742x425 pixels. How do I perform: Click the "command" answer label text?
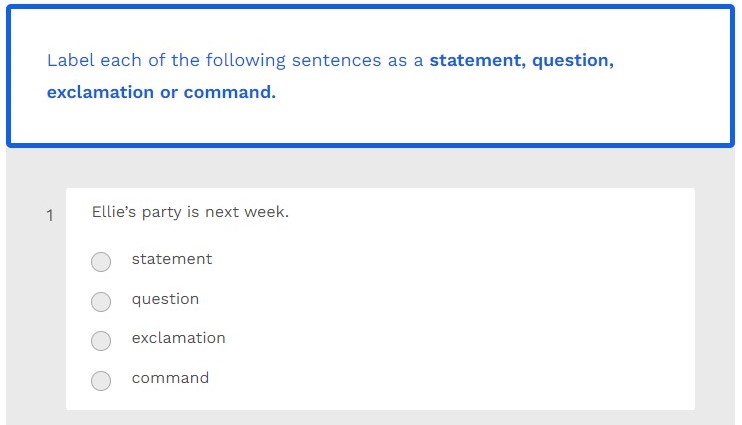pyautogui.click(x=170, y=378)
